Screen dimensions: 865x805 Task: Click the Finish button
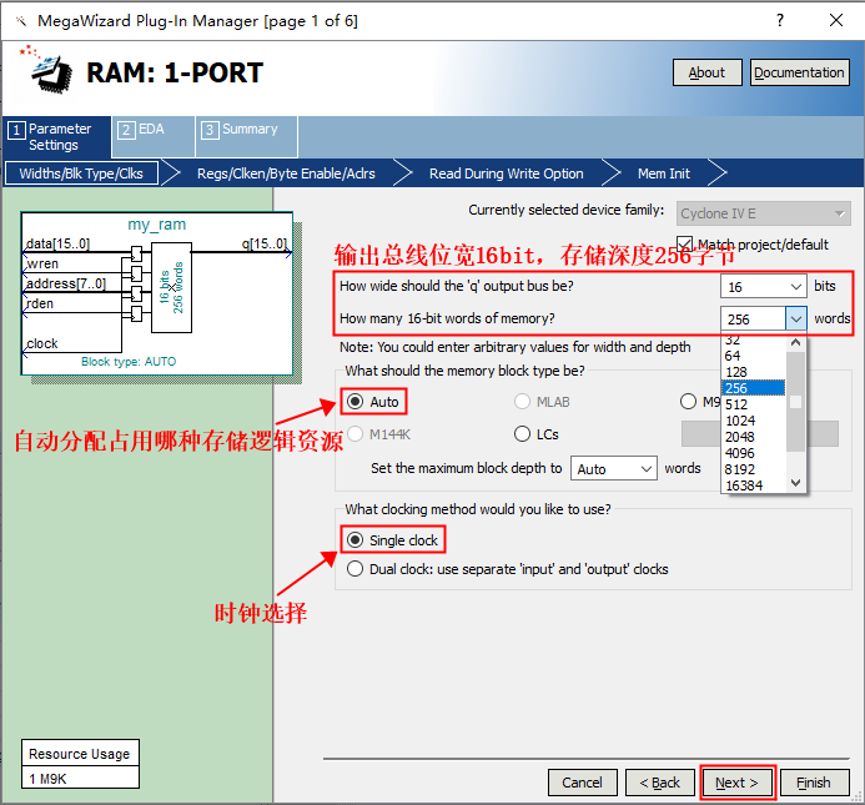coord(813,782)
